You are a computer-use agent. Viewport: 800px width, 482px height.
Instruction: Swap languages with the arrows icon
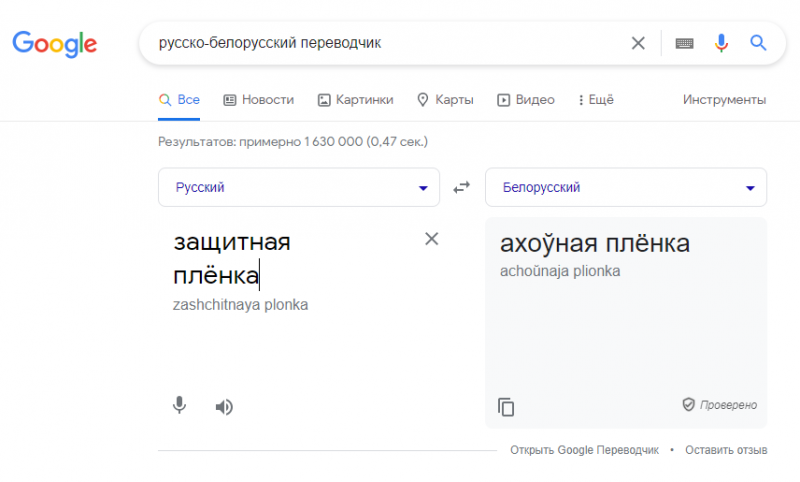(x=462, y=188)
